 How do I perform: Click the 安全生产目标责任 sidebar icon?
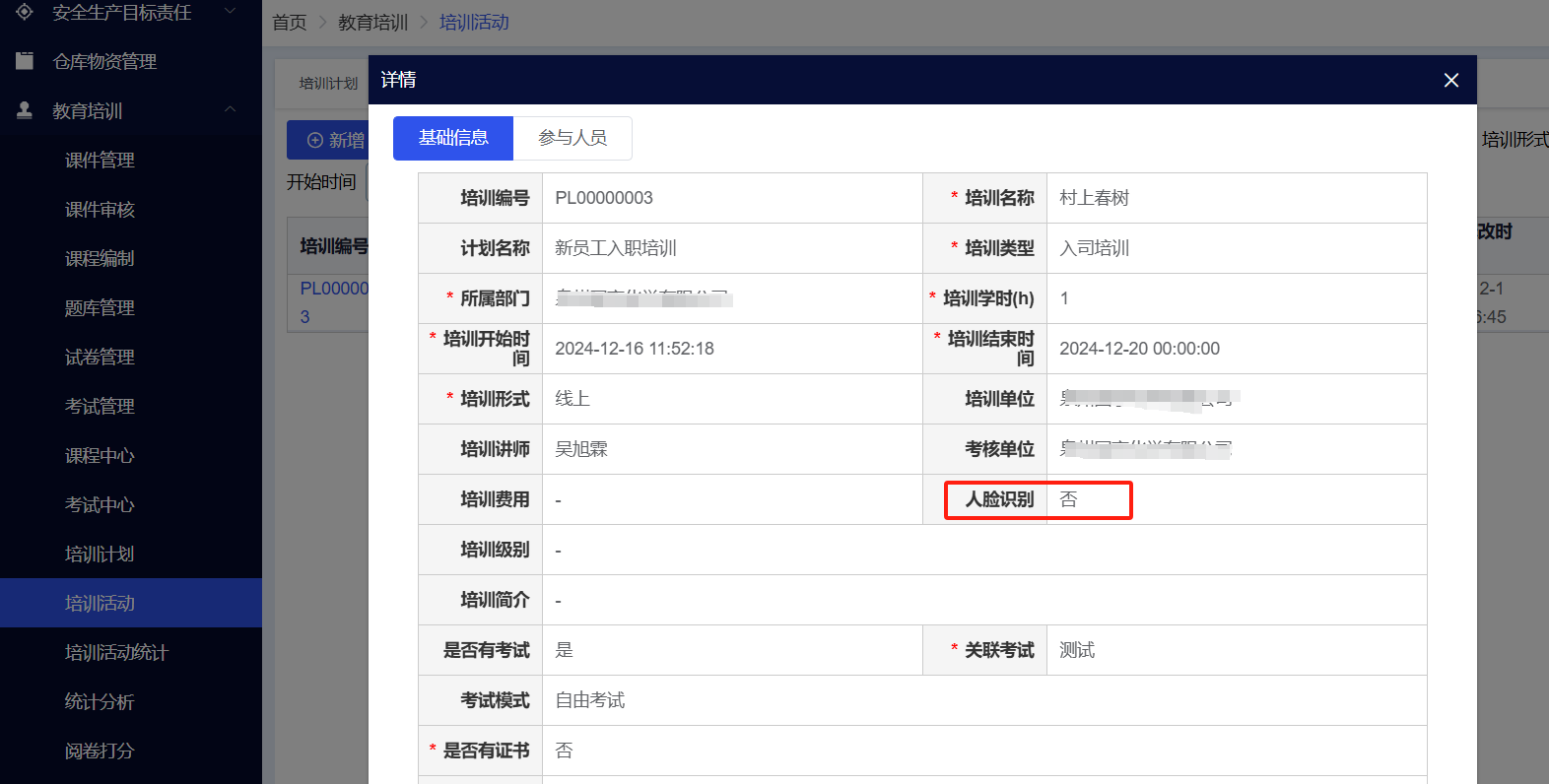(x=25, y=12)
